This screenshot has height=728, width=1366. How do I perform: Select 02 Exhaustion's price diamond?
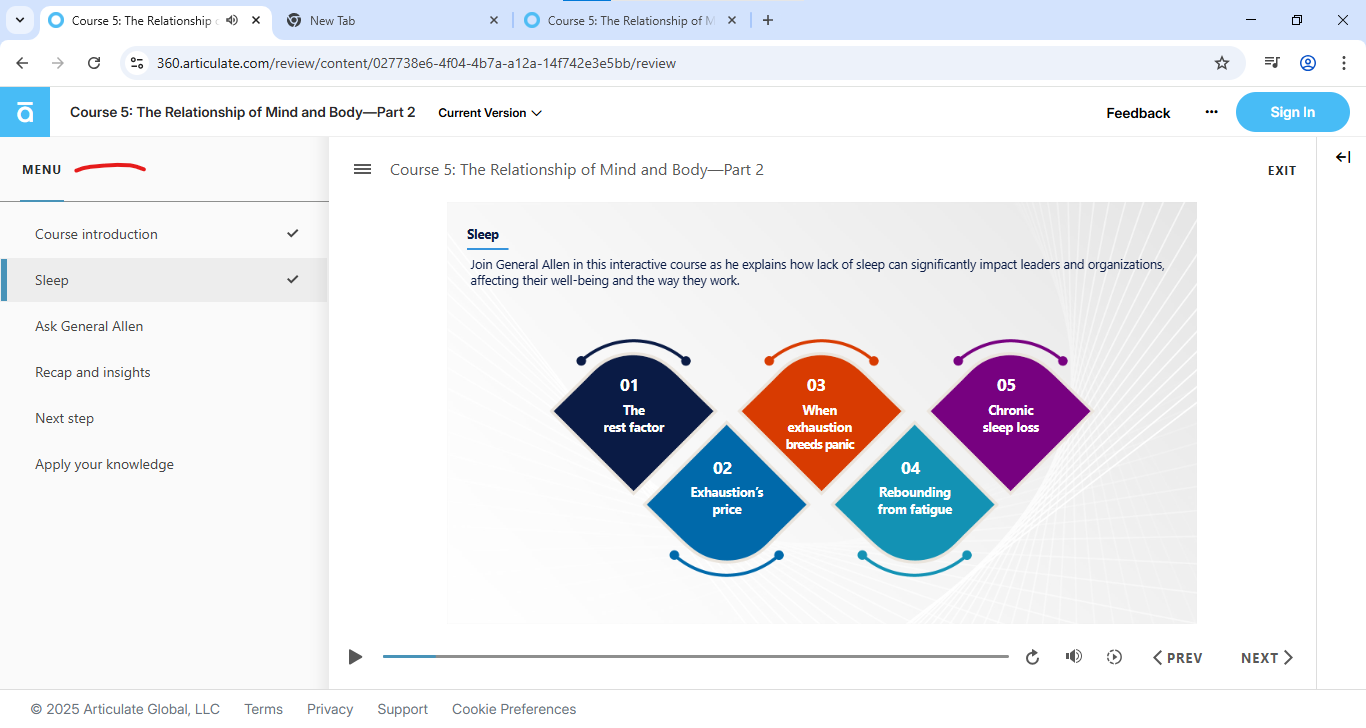(x=727, y=492)
